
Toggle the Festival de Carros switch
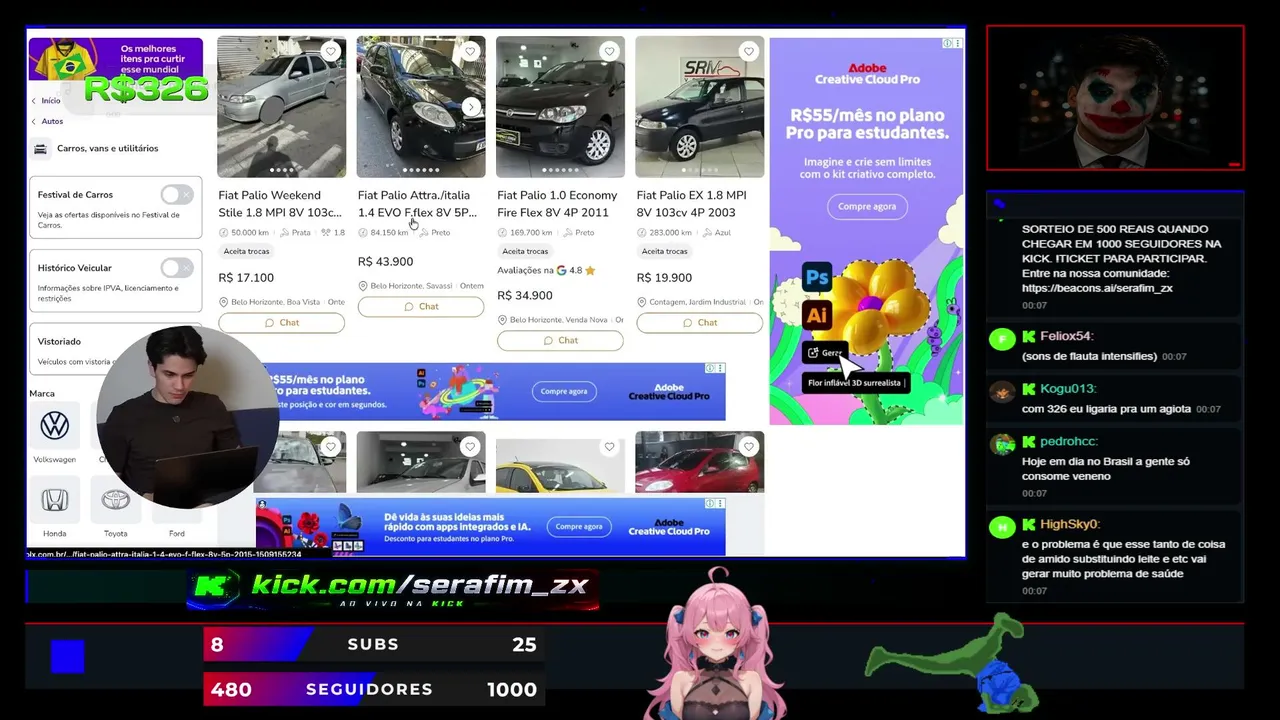177,195
